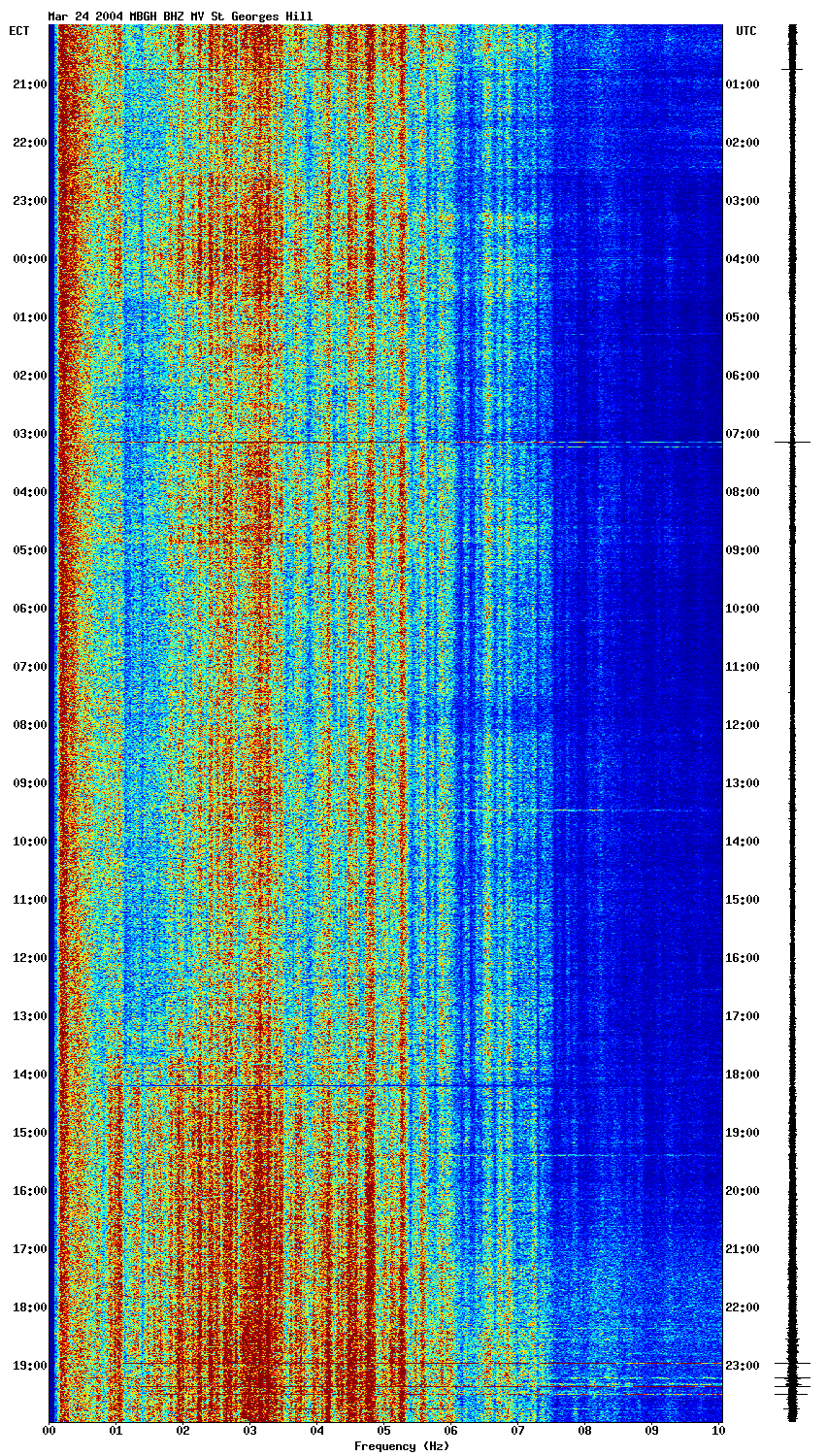Click the 07:00 label on the ECT axis

[x=29, y=667]
